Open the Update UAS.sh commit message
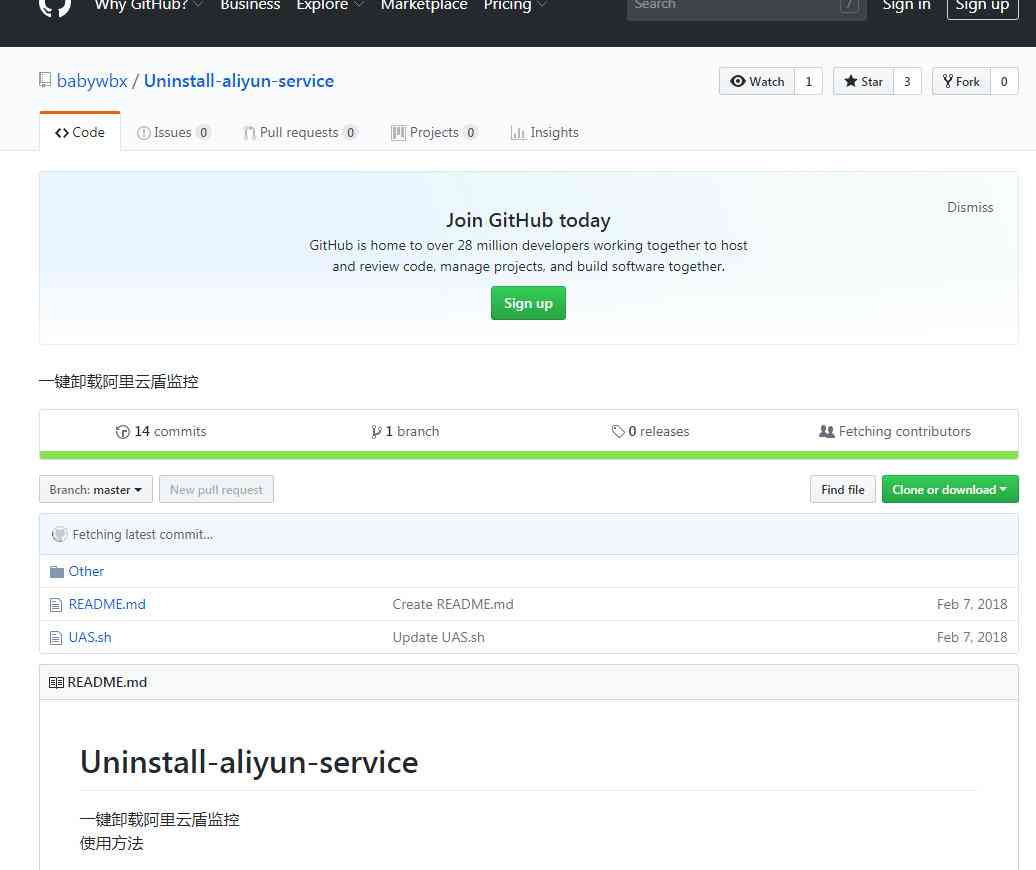Image resolution: width=1036 pixels, height=870 pixels. point(438,637)
